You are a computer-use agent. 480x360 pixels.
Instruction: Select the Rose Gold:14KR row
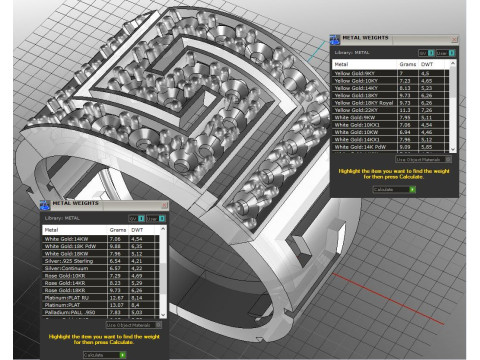101,283
